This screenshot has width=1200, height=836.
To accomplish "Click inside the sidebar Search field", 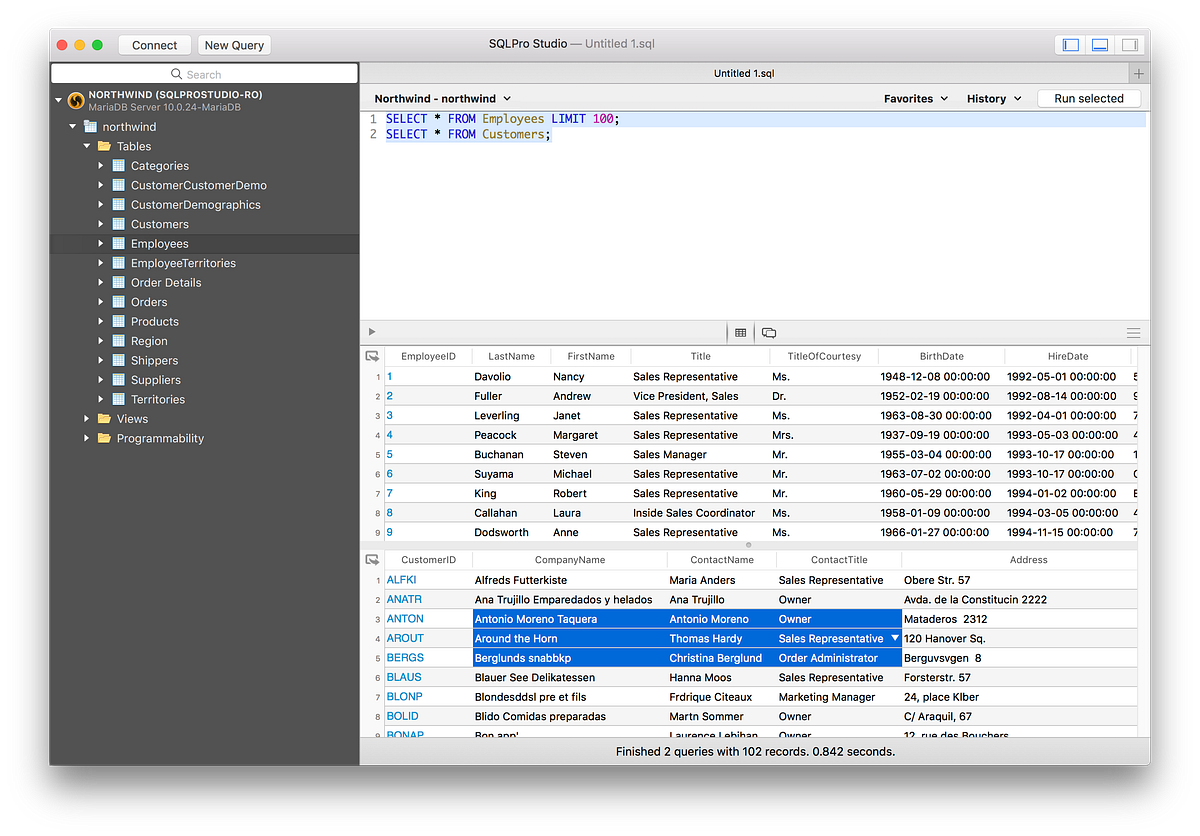I will 200,73.
